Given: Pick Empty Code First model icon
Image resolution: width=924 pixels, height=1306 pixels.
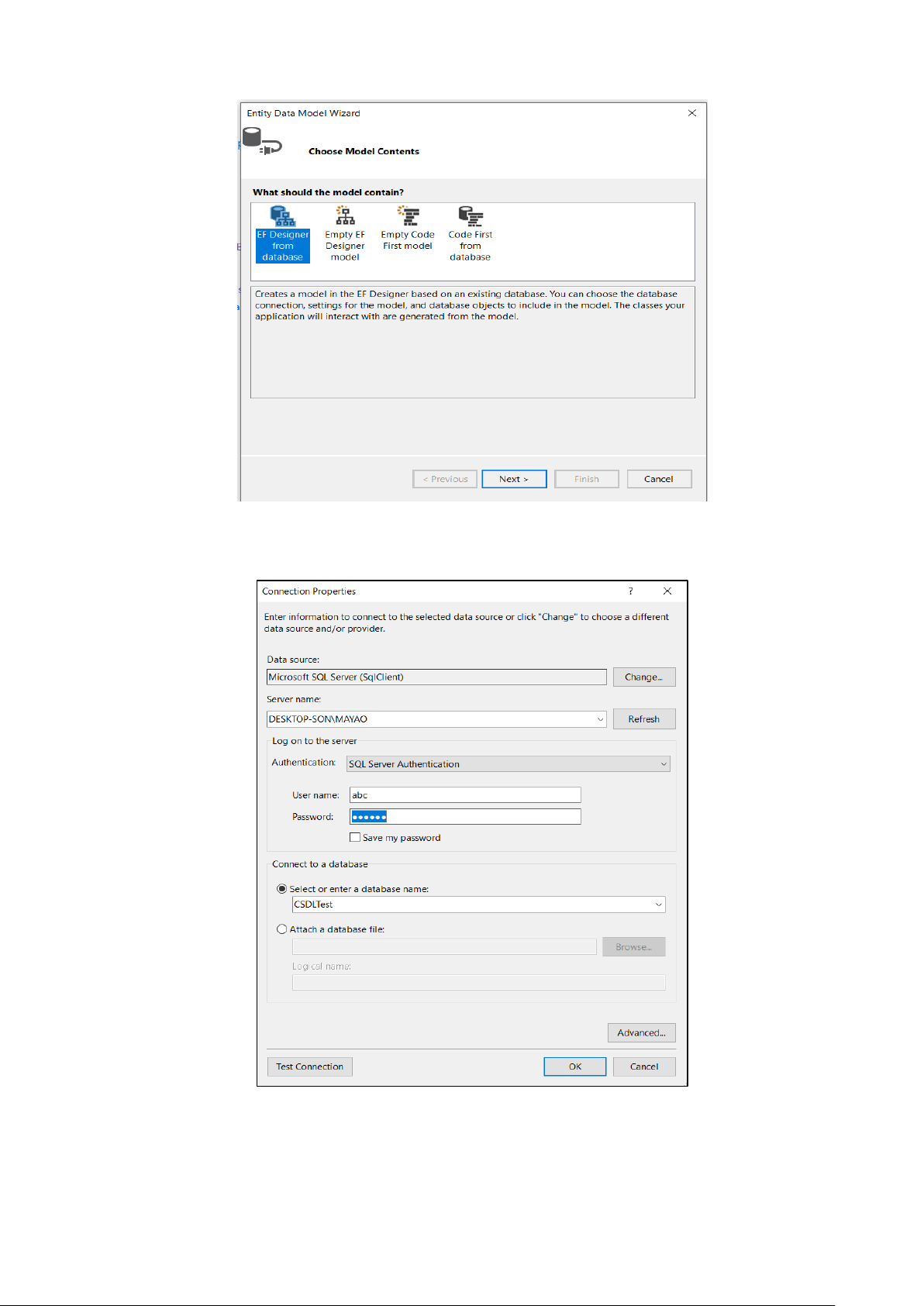Looking at the screenshot, I should coord(408,216).
